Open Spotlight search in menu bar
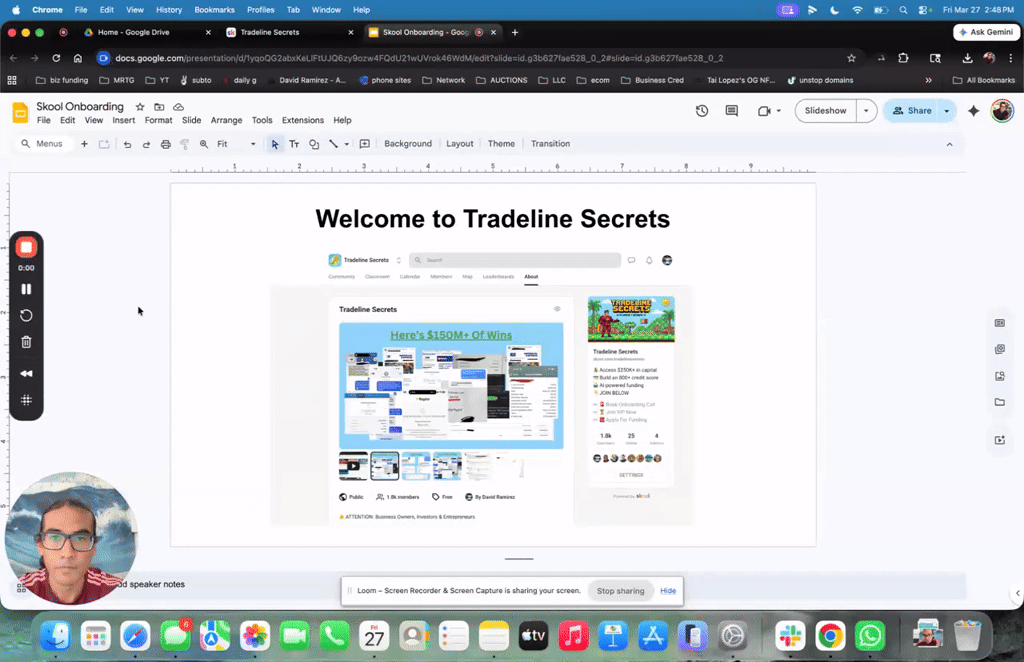 coord(903,10)
